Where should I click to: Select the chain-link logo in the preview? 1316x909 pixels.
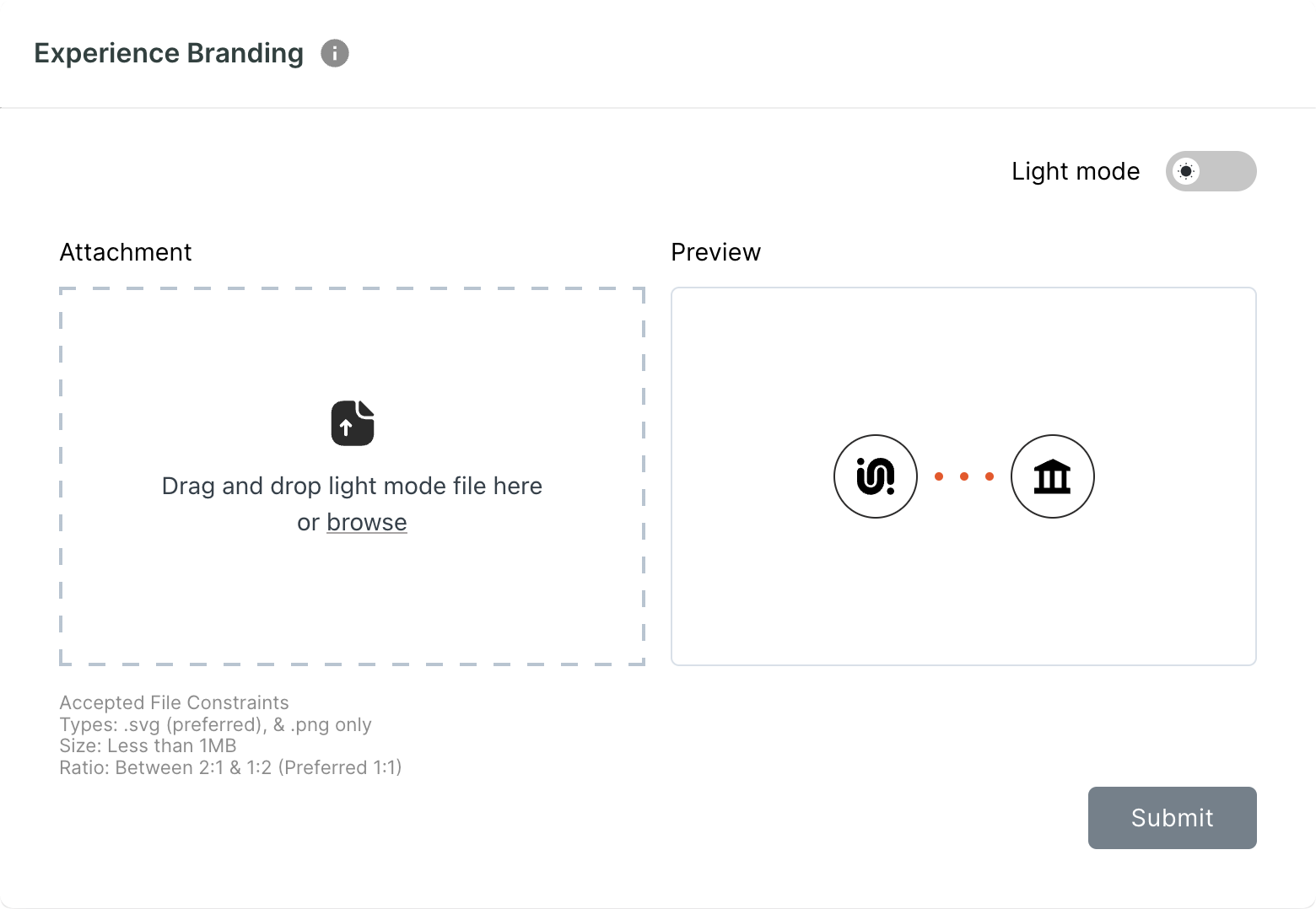[876, 476]
